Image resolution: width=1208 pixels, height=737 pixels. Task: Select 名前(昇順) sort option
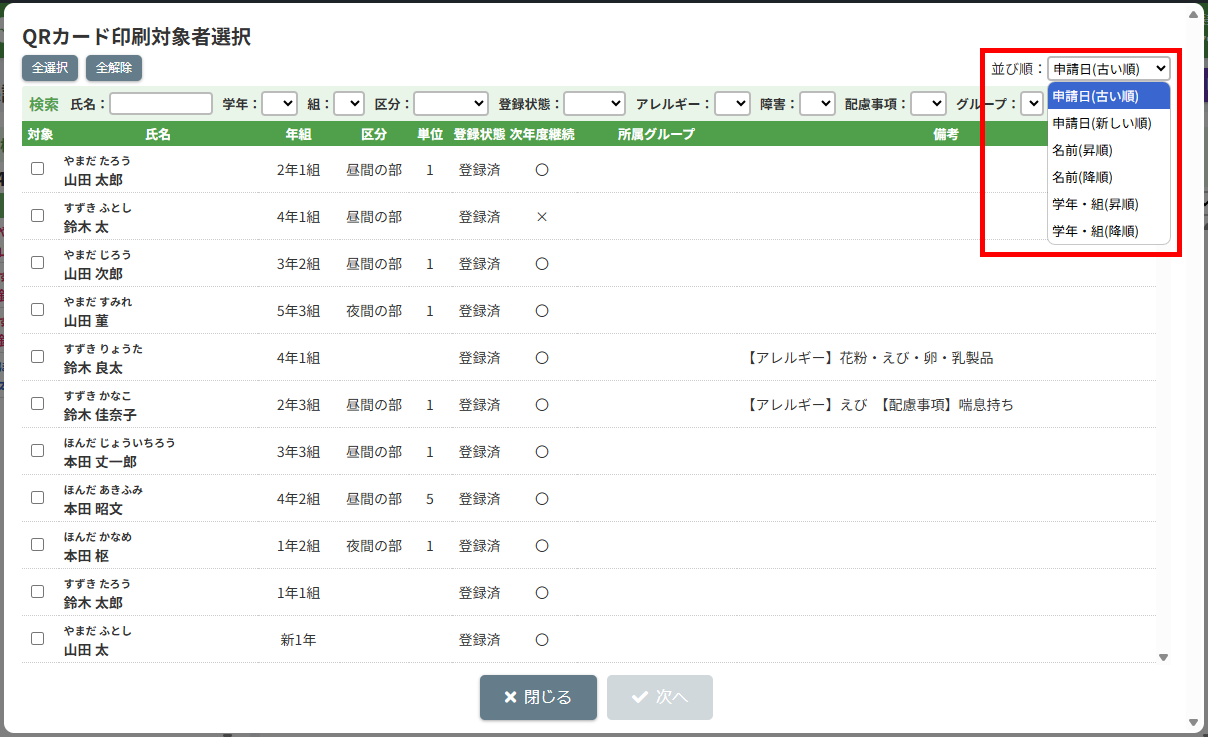point(1082,150)
